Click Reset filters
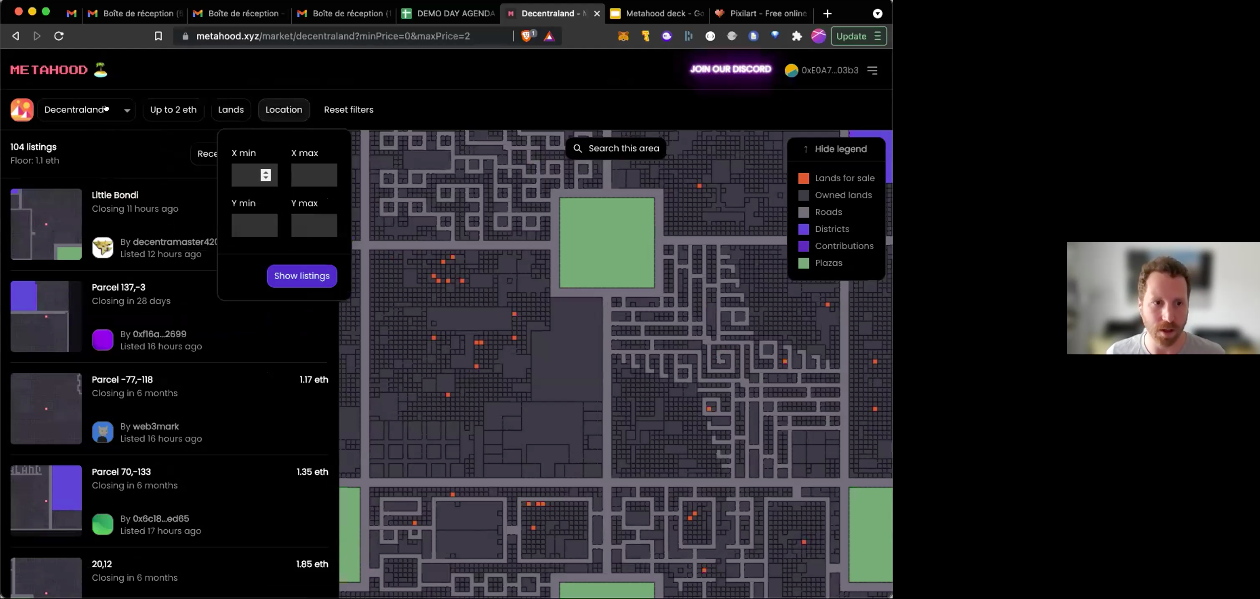 pos(349,110)
